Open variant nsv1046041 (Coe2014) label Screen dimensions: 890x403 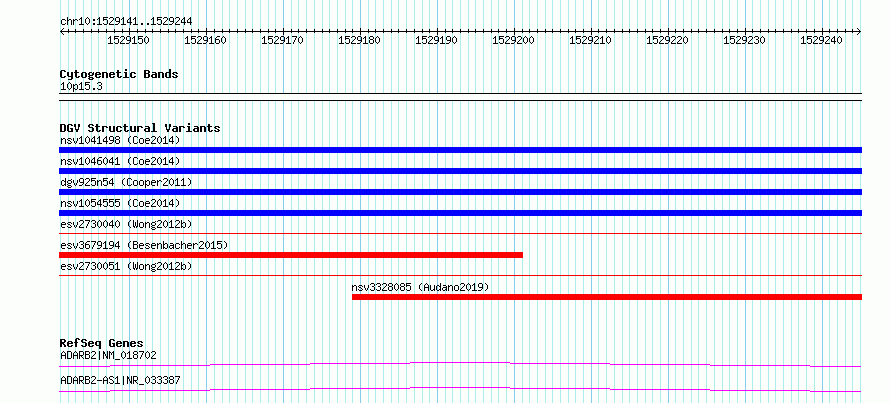[120, 161]
